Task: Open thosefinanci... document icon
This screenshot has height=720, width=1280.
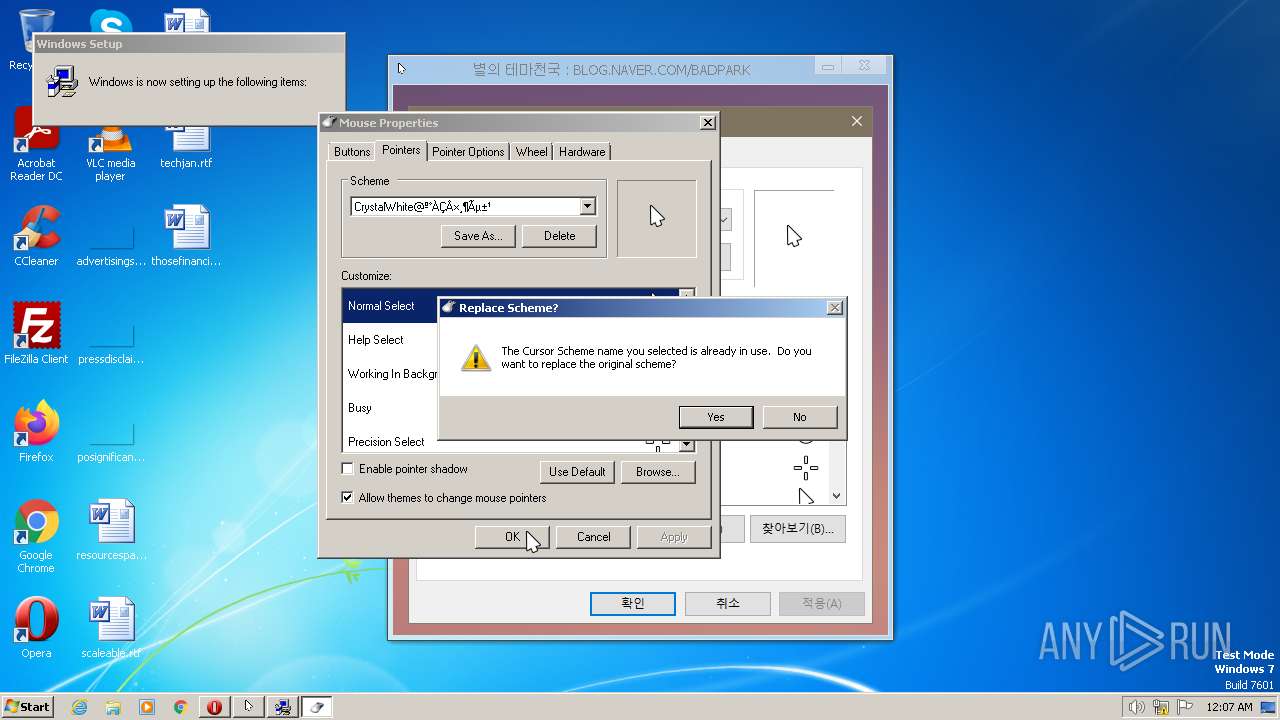Action: [186, 237]
